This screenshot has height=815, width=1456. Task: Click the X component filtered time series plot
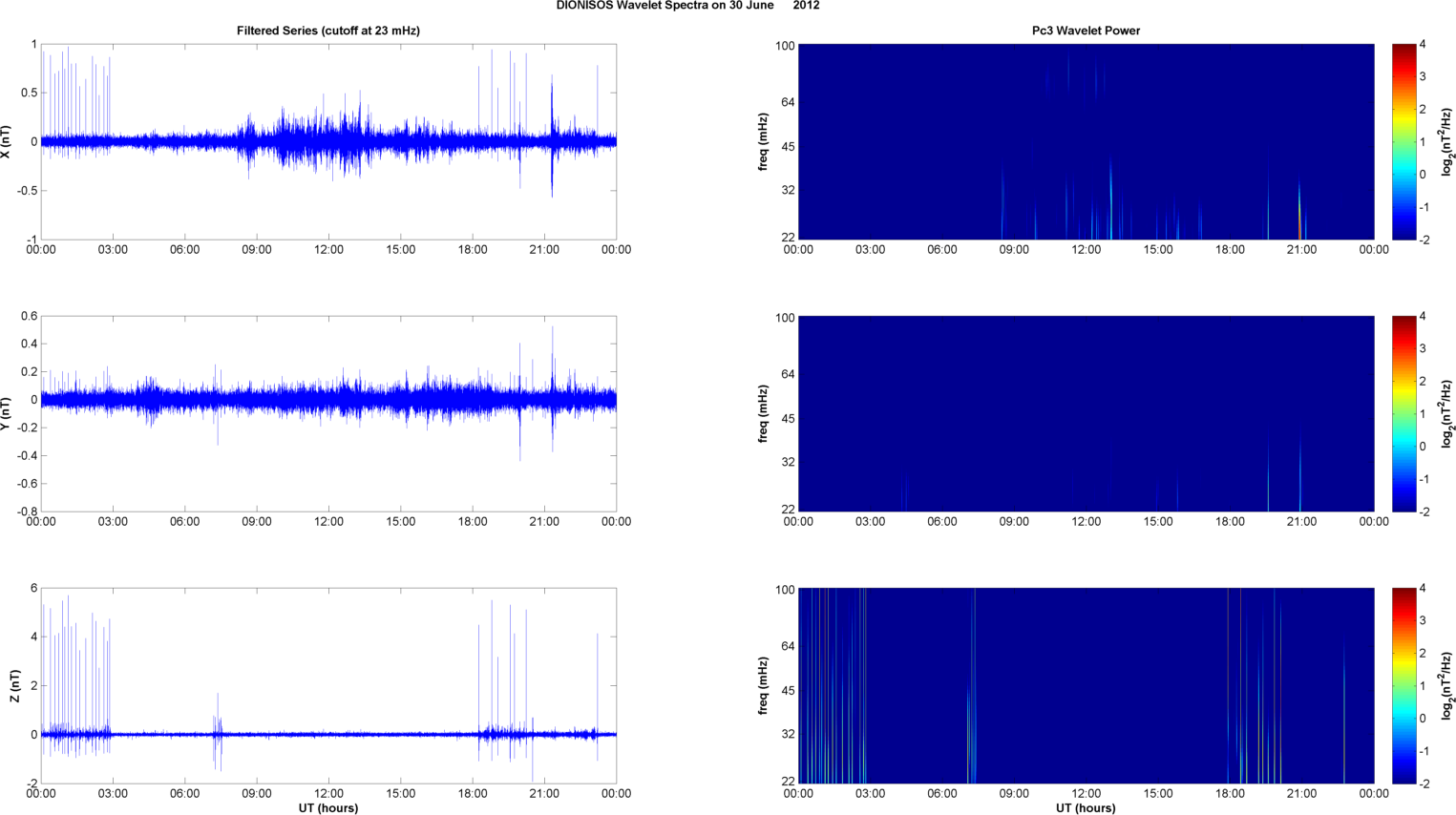(328, 142)
